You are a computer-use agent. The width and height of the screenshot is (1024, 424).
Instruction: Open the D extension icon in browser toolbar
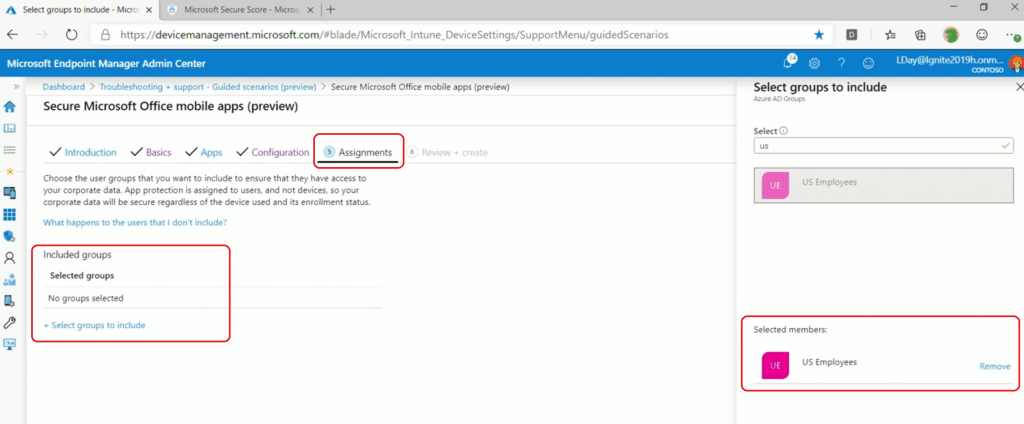(852, 35)
